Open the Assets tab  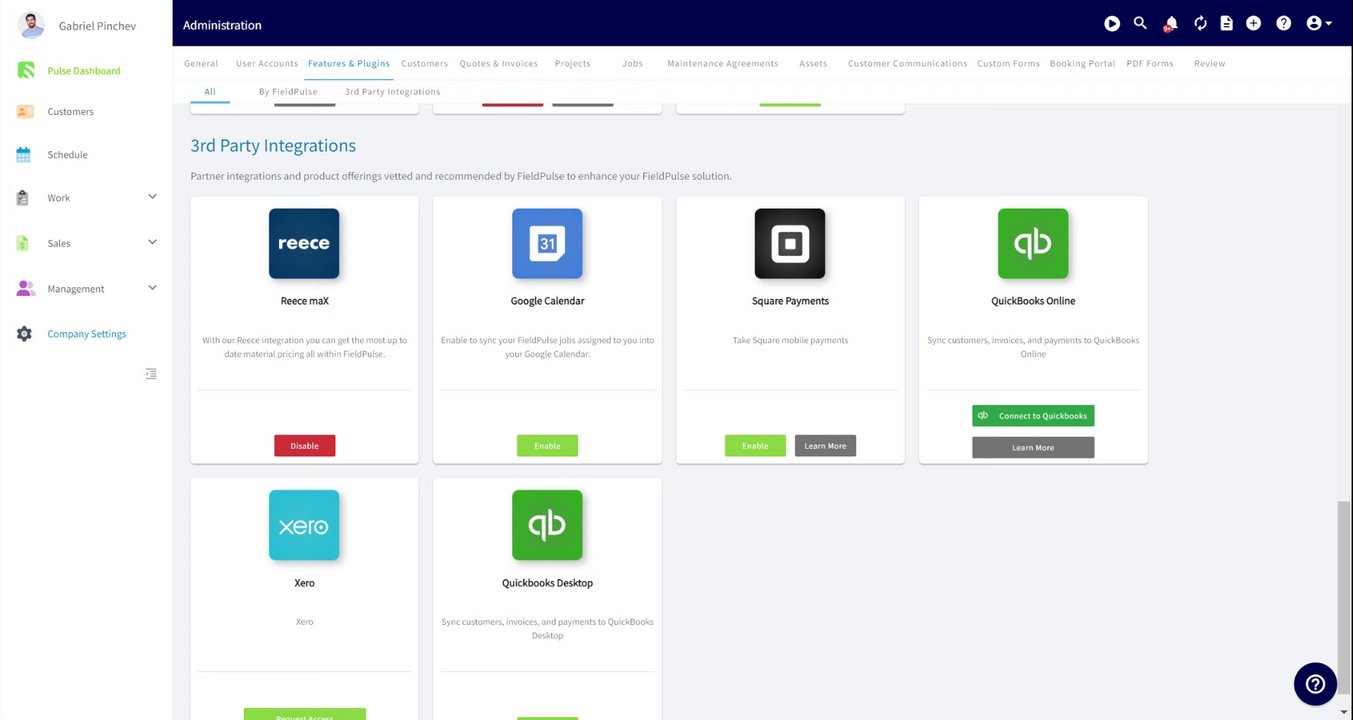click(x=813, y=63)
